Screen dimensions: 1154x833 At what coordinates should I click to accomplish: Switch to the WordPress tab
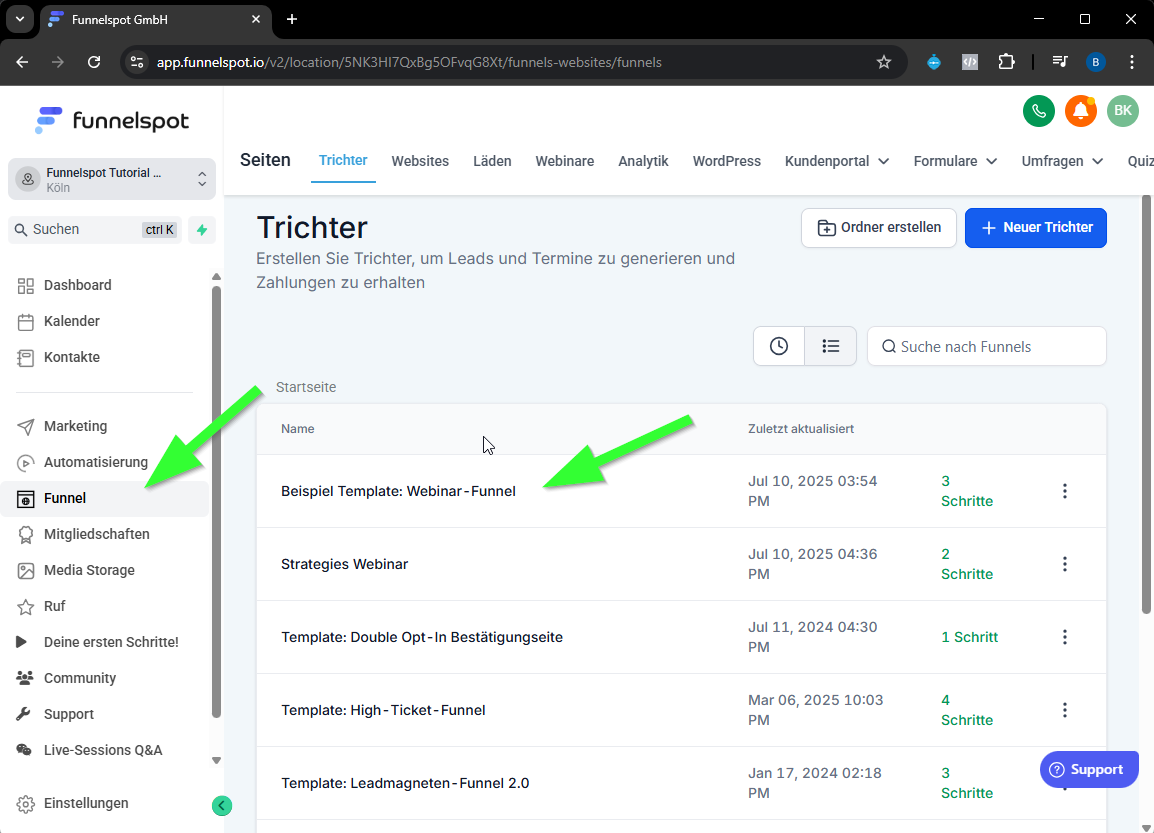click(726, 161)
